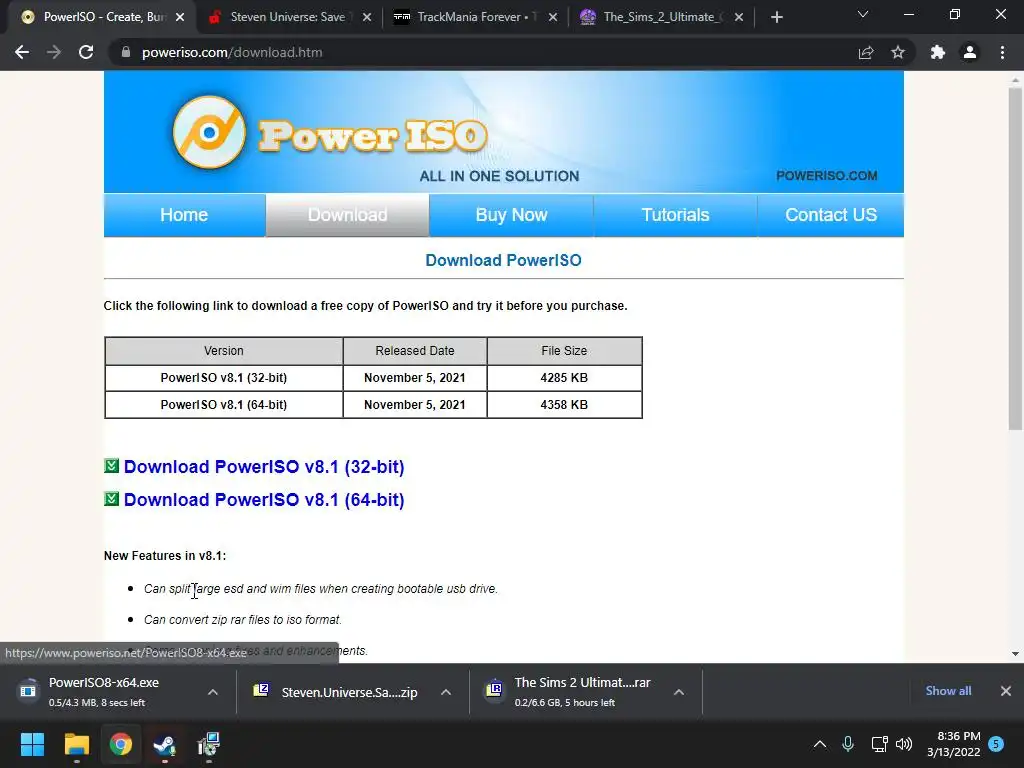Viewport: 1024px width, 768px height.
Task: Close the Steven Universe tab
Action: coord(367,17)
